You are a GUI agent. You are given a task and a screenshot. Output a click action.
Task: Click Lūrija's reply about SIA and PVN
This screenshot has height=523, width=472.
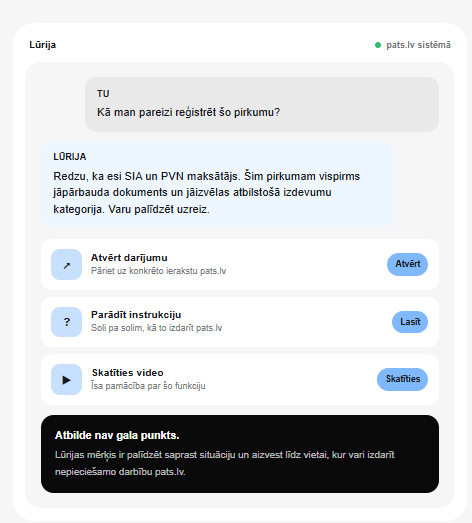pyautogui.click(x=218, y=184)
